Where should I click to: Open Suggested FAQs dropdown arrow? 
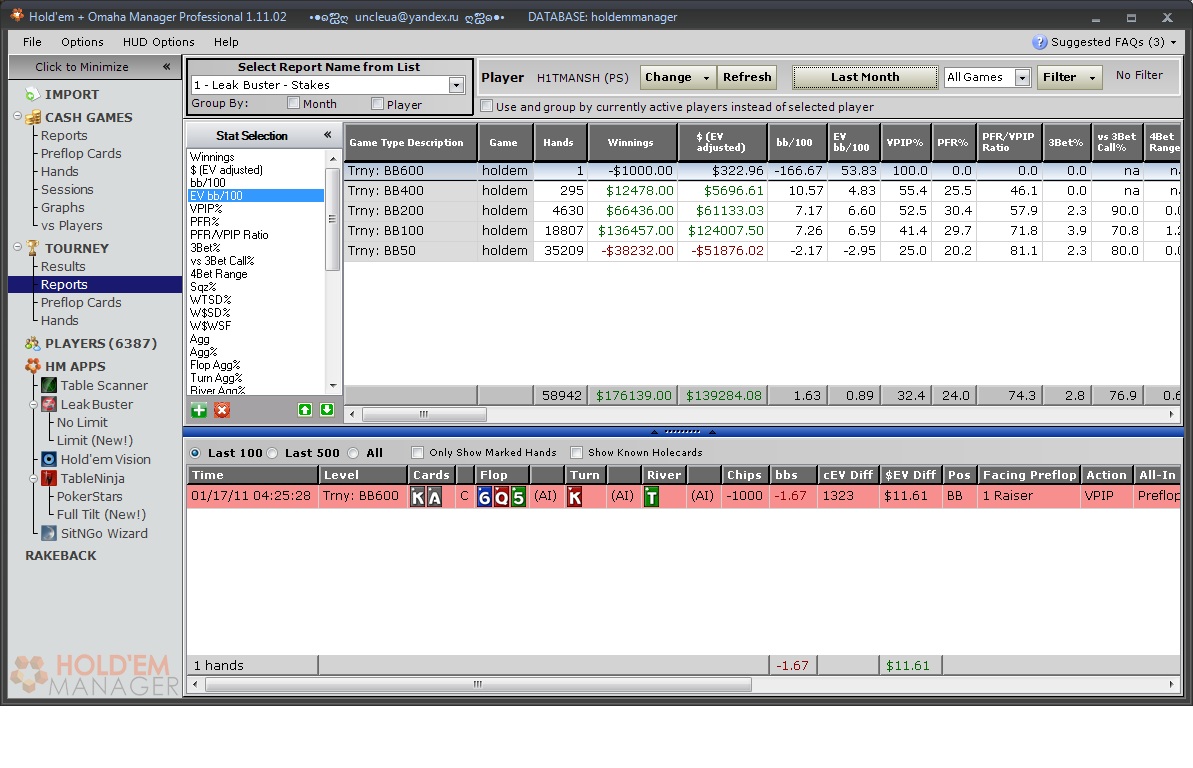coord(1173,43)
